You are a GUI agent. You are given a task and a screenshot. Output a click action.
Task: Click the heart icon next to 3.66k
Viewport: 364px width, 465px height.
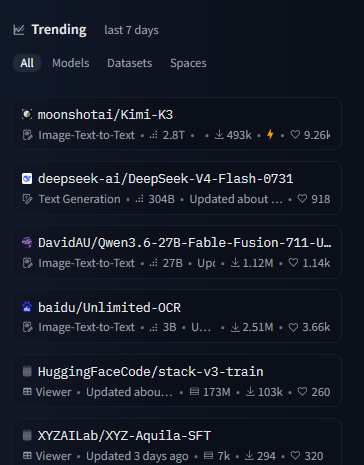[293, 327]
